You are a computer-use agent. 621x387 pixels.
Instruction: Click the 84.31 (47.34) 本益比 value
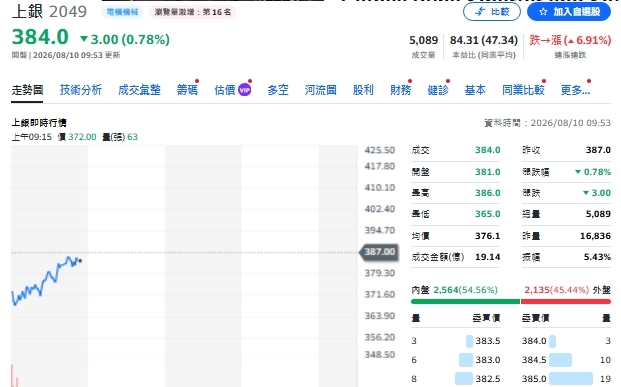pyautogui.click(x=484, y=40)
